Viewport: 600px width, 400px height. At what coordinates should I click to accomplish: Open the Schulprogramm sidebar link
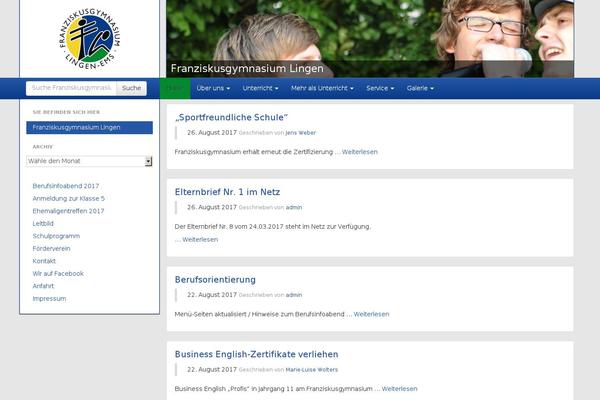pos(56,236)
